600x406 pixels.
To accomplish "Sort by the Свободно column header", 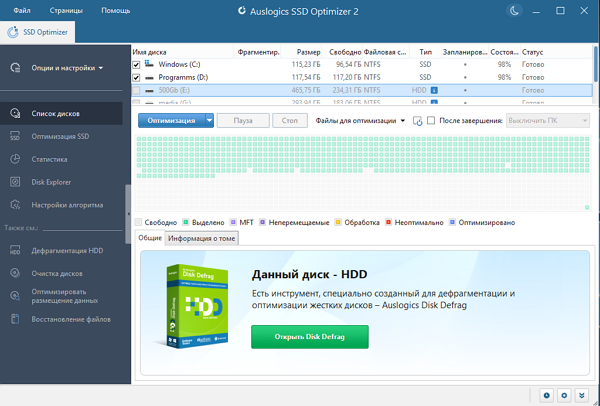I will coord(342,52).
